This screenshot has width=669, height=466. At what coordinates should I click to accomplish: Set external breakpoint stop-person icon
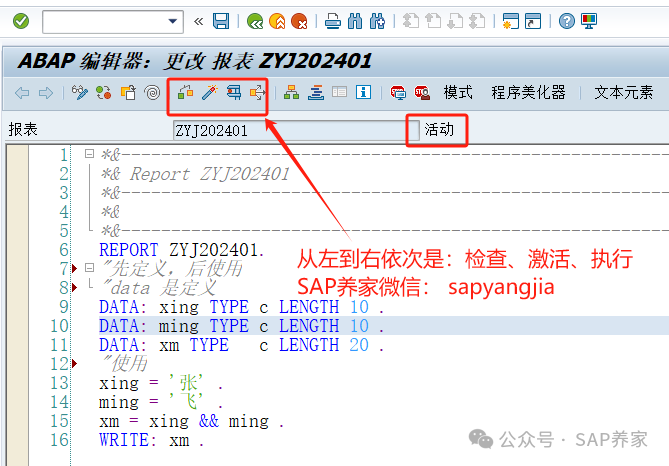pyautogui.click(x=422, y=92)
